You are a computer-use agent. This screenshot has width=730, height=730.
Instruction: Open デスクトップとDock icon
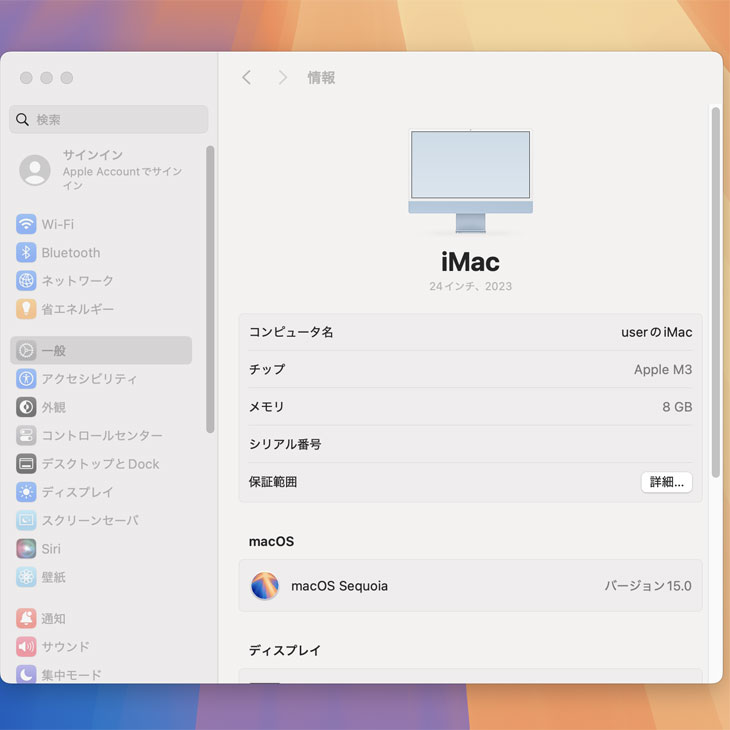tap(26, 464)
